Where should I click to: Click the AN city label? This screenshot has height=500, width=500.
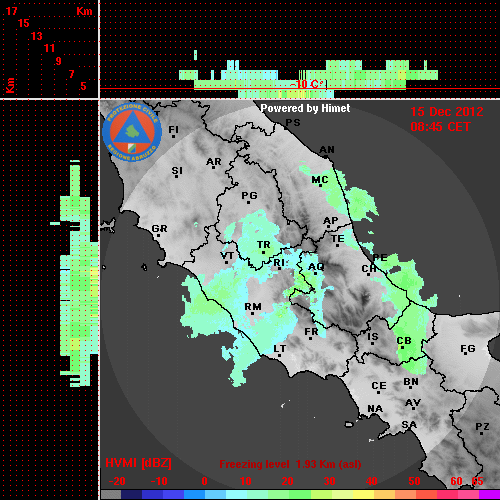[x=327, y=150]
